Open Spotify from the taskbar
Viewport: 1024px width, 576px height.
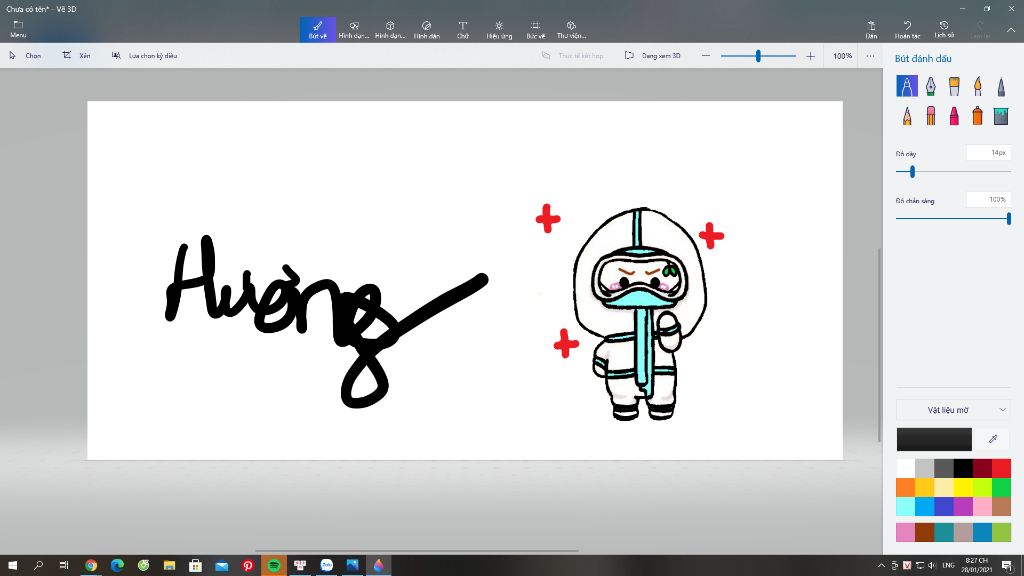pyautogui.click(x=274, y=566)
